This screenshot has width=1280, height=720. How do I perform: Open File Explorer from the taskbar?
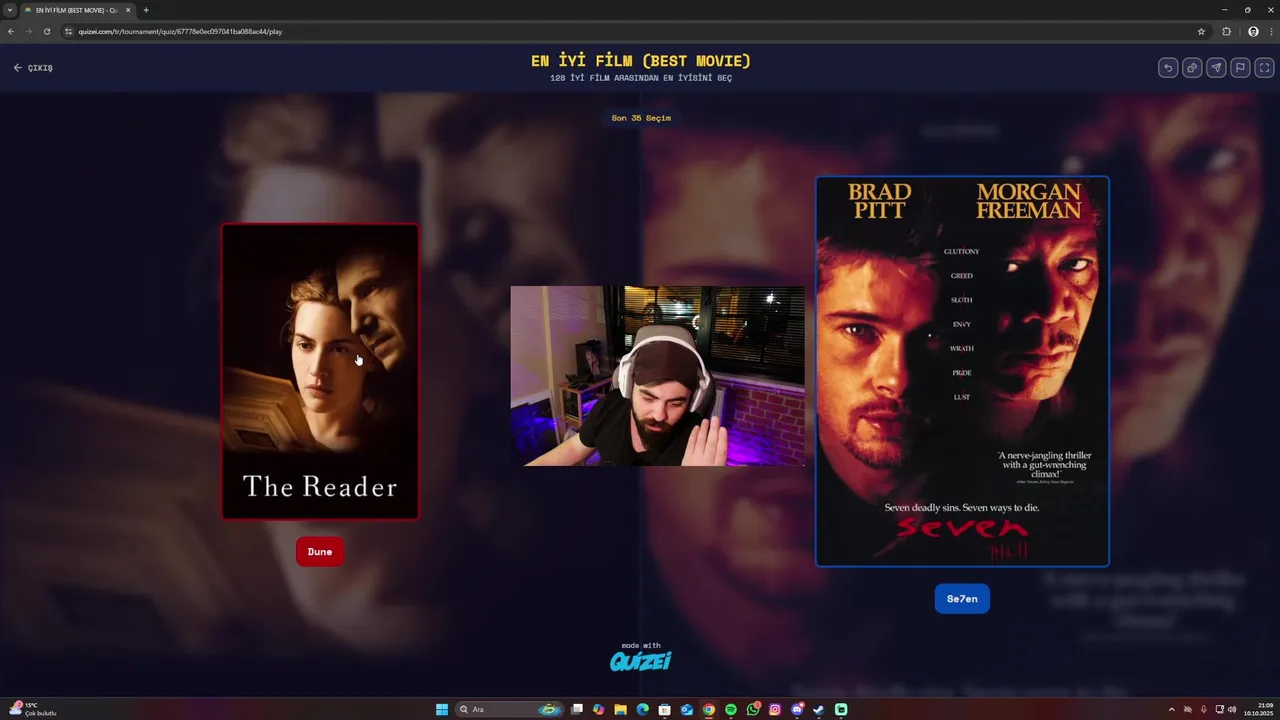(620, 709)
